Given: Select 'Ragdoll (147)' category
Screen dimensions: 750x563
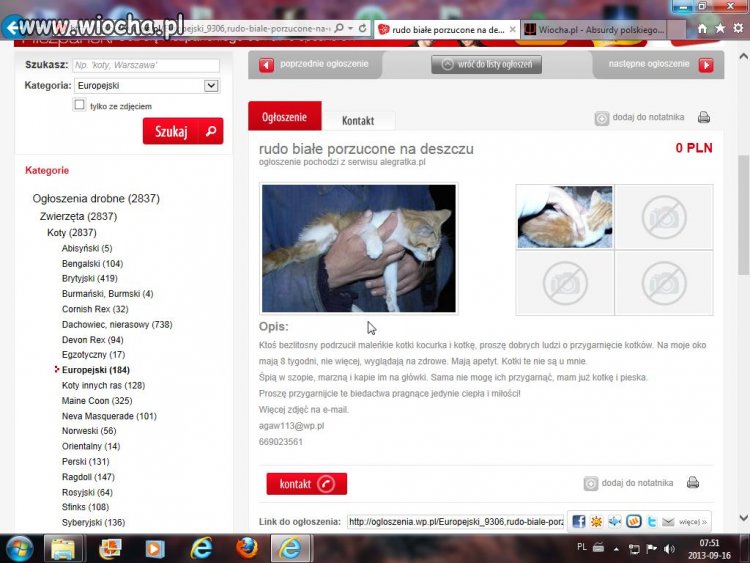Looking at the screenshot, I should click(x=88, y=477).
